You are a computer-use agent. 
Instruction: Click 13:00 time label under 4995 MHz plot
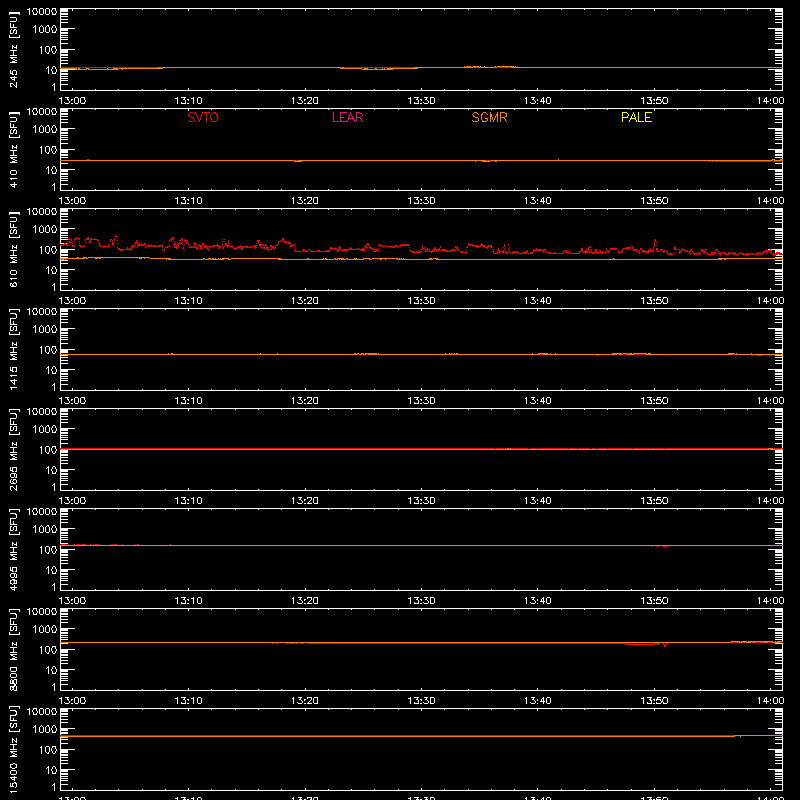pos(72,601)
